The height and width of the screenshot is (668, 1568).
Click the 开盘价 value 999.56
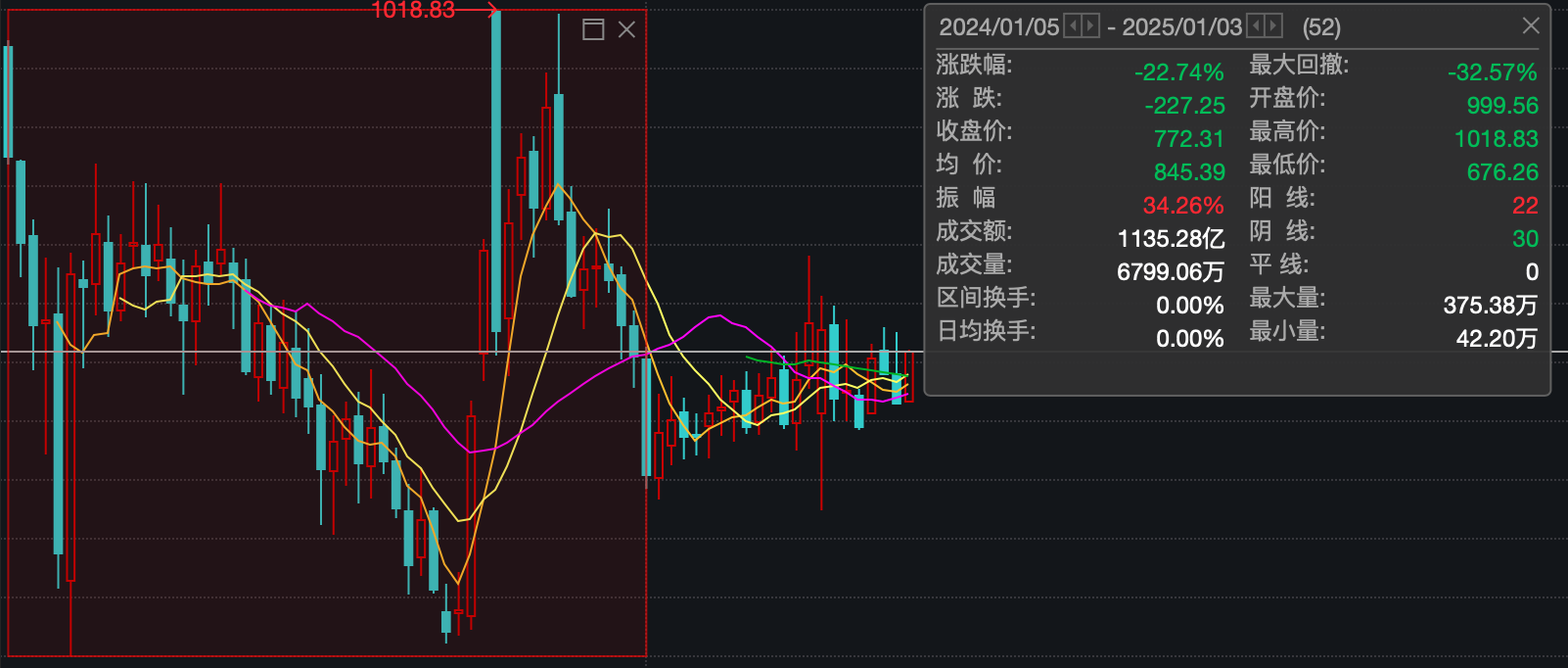[x=1502, y=106]
